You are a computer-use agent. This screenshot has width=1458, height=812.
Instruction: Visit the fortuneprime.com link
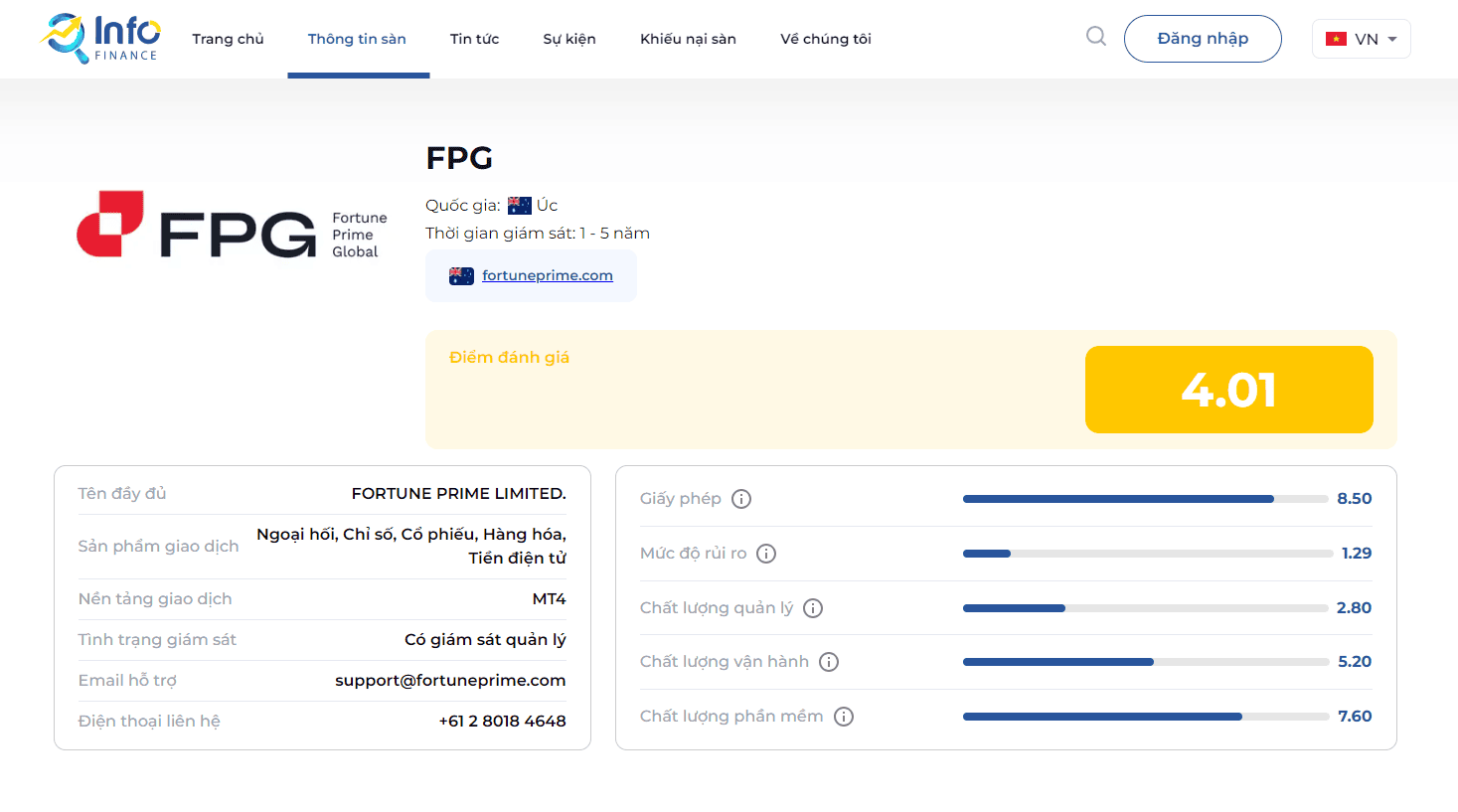548,276
